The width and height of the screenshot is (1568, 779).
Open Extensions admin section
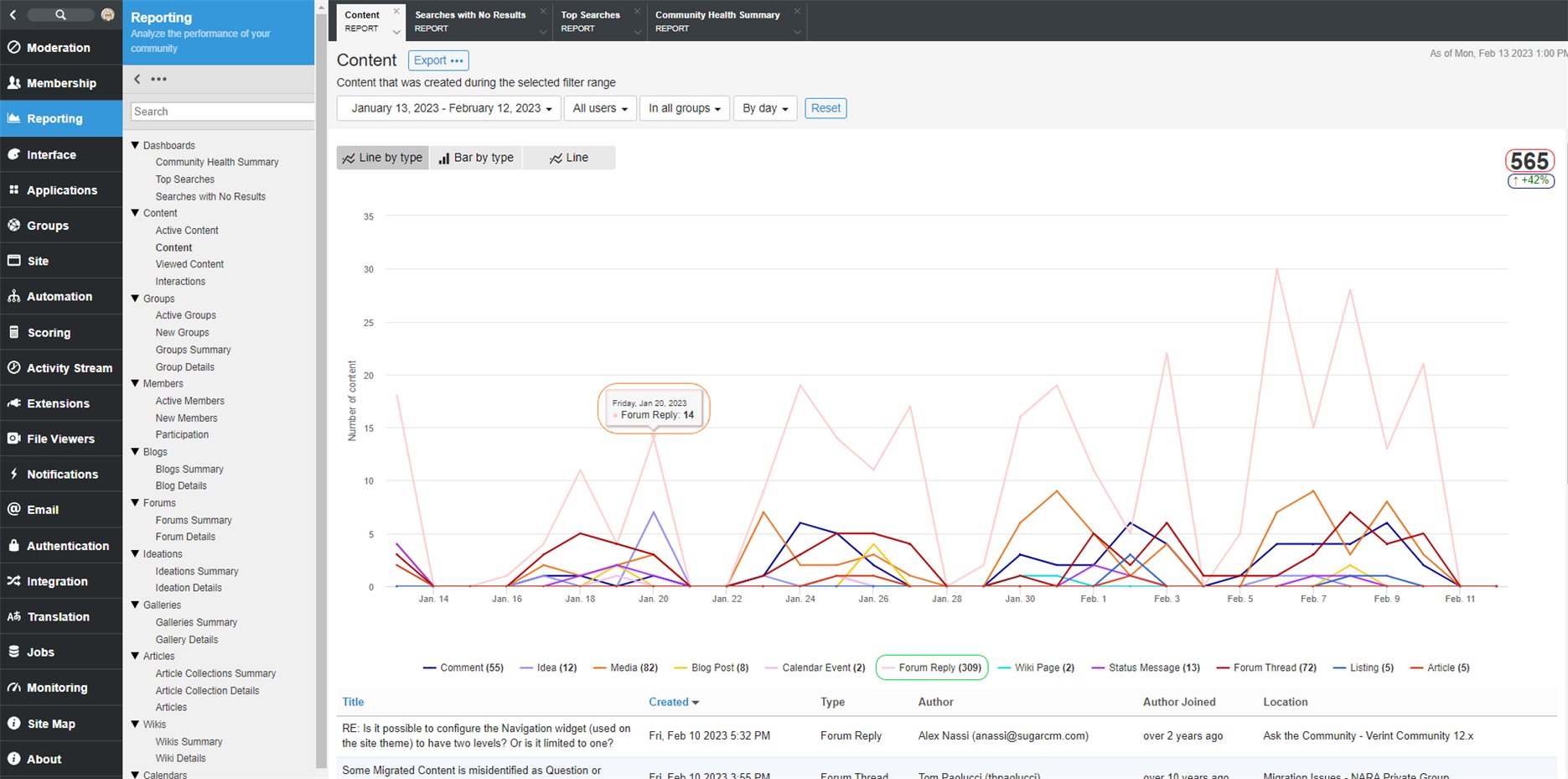click(x=60, y=403)
